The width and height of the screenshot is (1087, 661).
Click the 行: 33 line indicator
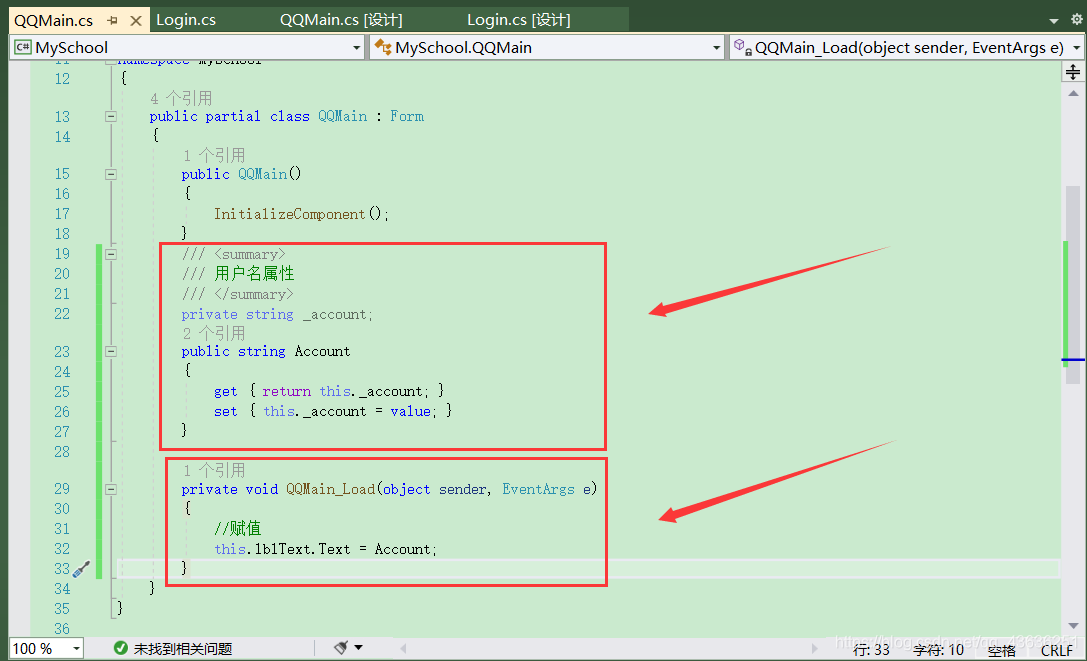pyautogui.click(x=871, y=650)
